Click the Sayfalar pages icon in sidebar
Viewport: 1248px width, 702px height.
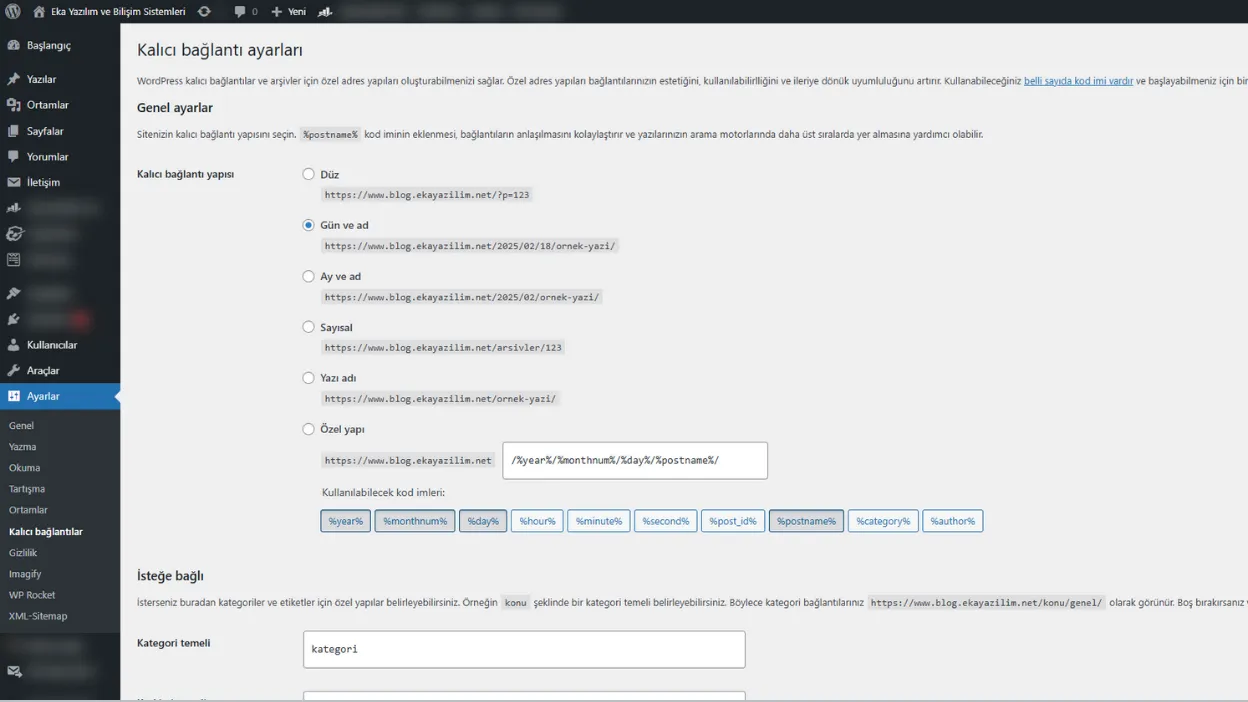point(13,131)
